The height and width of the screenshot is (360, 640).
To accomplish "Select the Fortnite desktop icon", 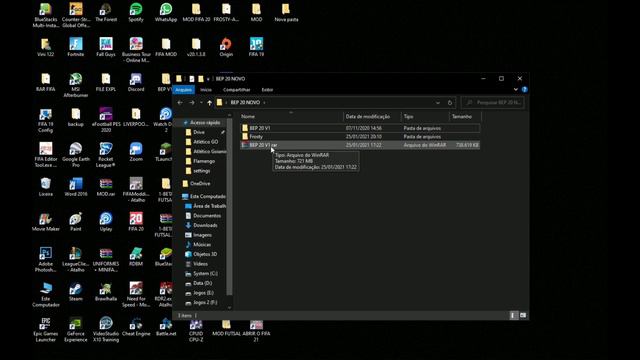I will (x=76, y=47).
